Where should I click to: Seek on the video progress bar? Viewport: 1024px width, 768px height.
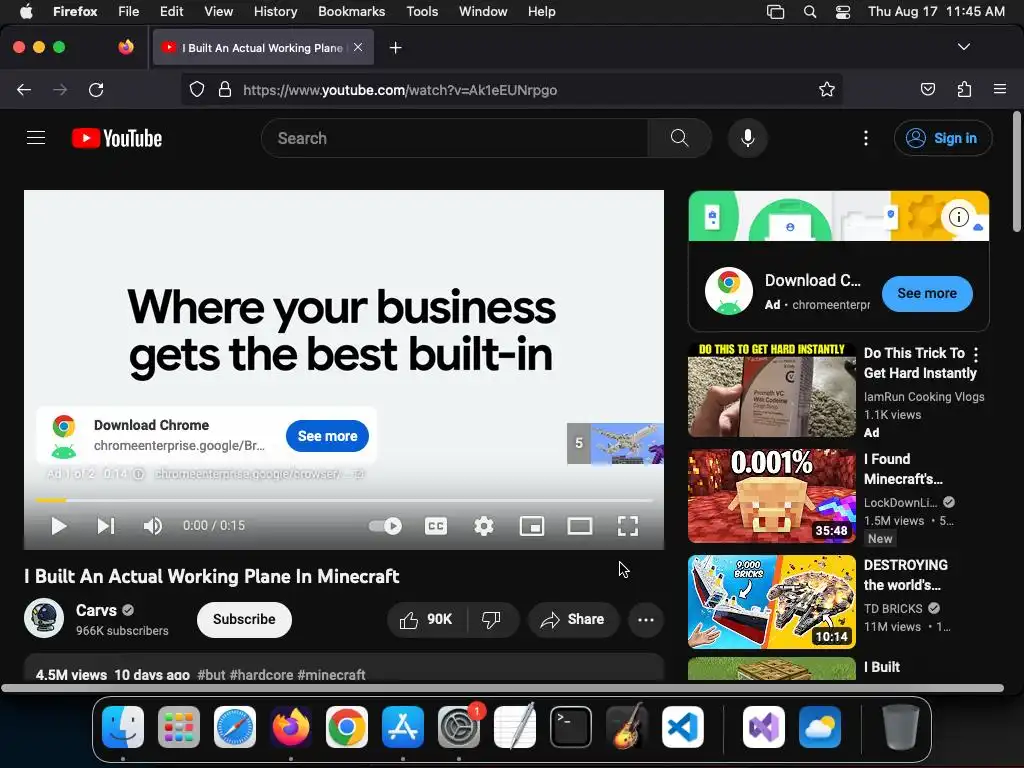(344, 500)
